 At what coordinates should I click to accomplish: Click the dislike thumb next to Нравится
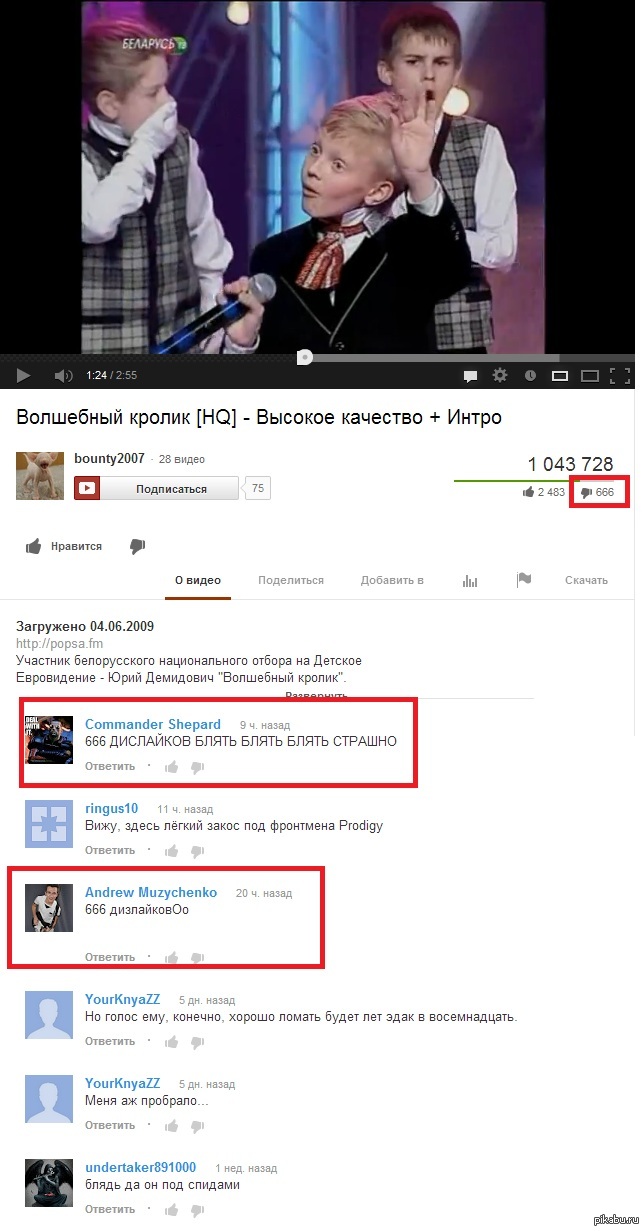[138, 546]
